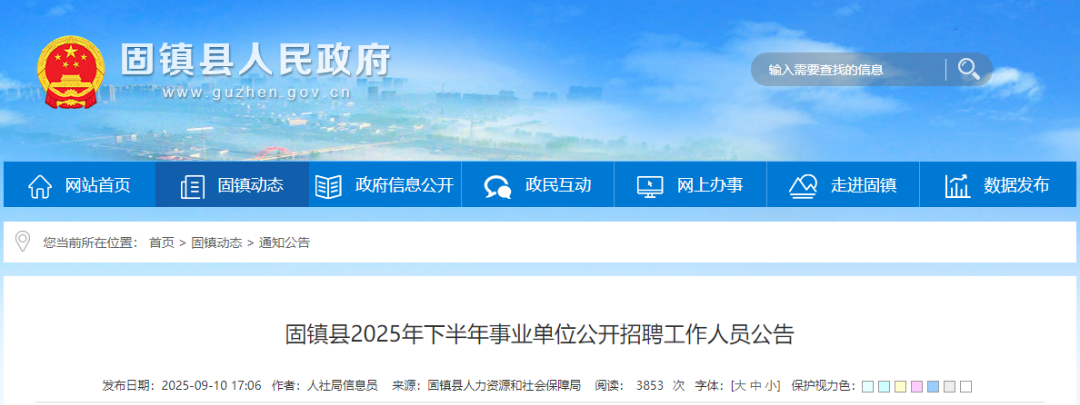The height and width of the screenshot is (405, 1080).
Task: Click the national emblem logo
Action: tap(71, 72)
